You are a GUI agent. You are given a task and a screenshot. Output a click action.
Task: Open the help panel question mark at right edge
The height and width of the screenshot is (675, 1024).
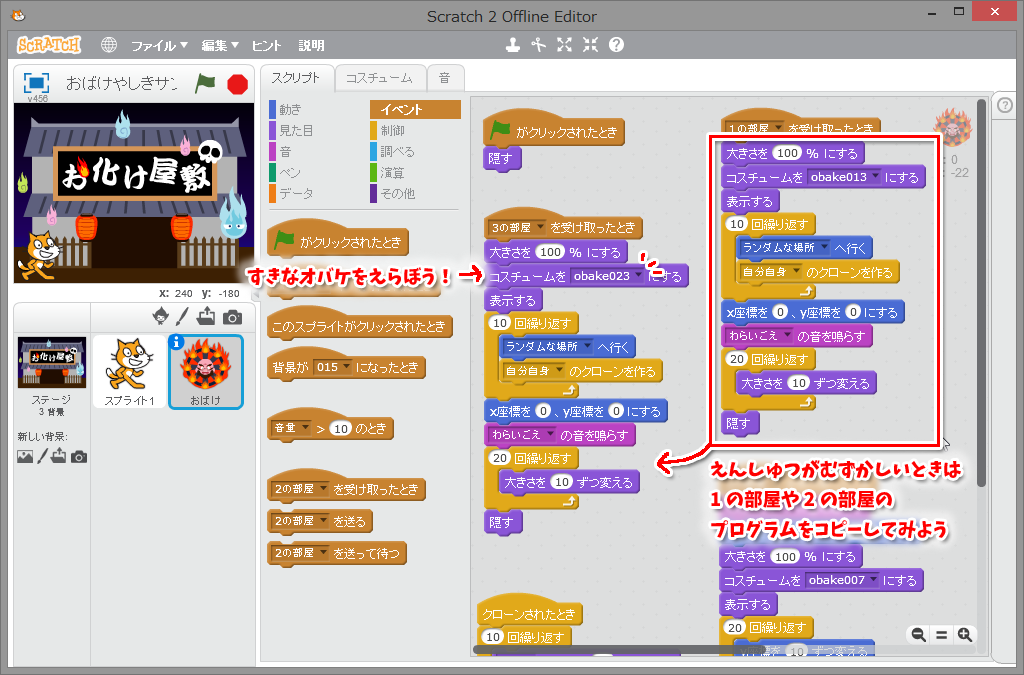pos(1005,104)
